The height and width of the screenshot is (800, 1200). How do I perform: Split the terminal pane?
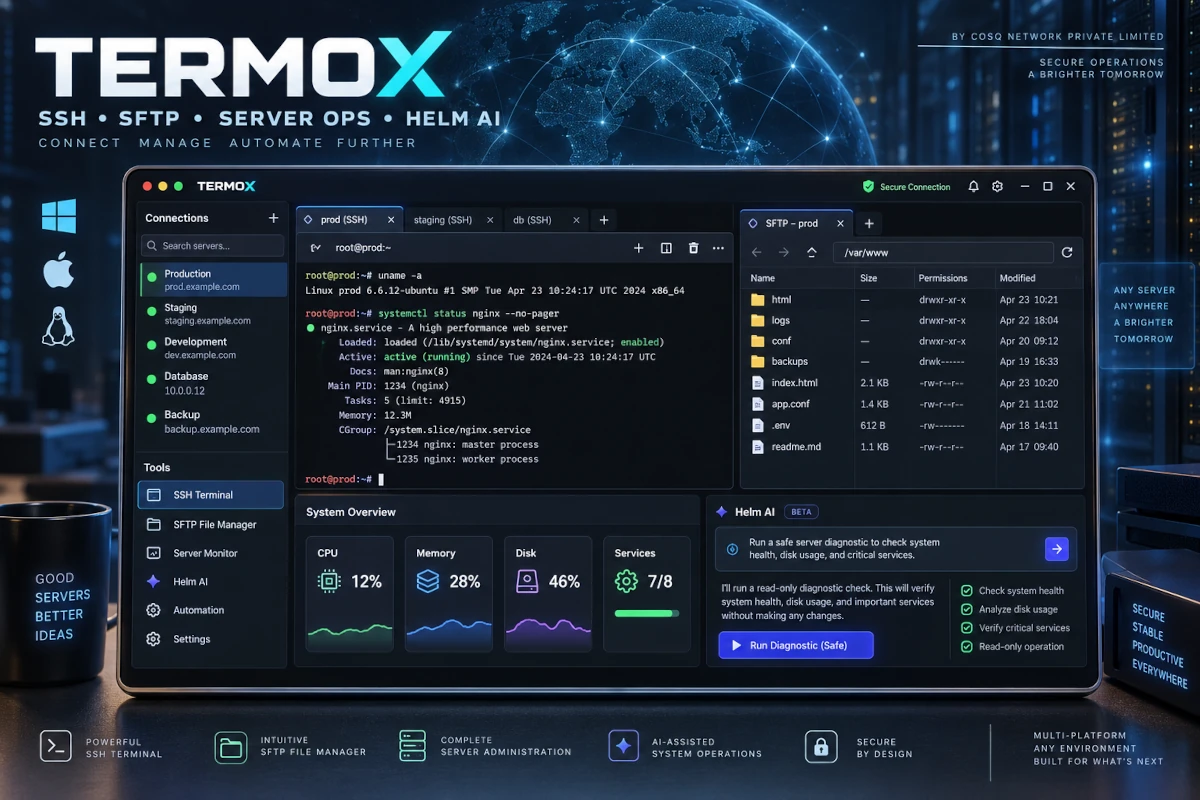click(x=666, y=248)
